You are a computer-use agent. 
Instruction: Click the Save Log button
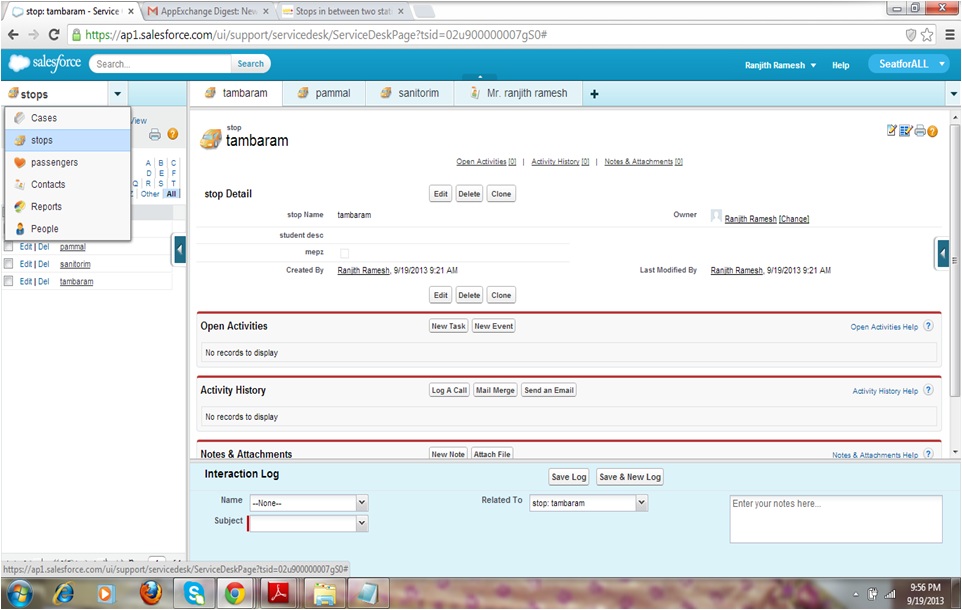[569, 477]
